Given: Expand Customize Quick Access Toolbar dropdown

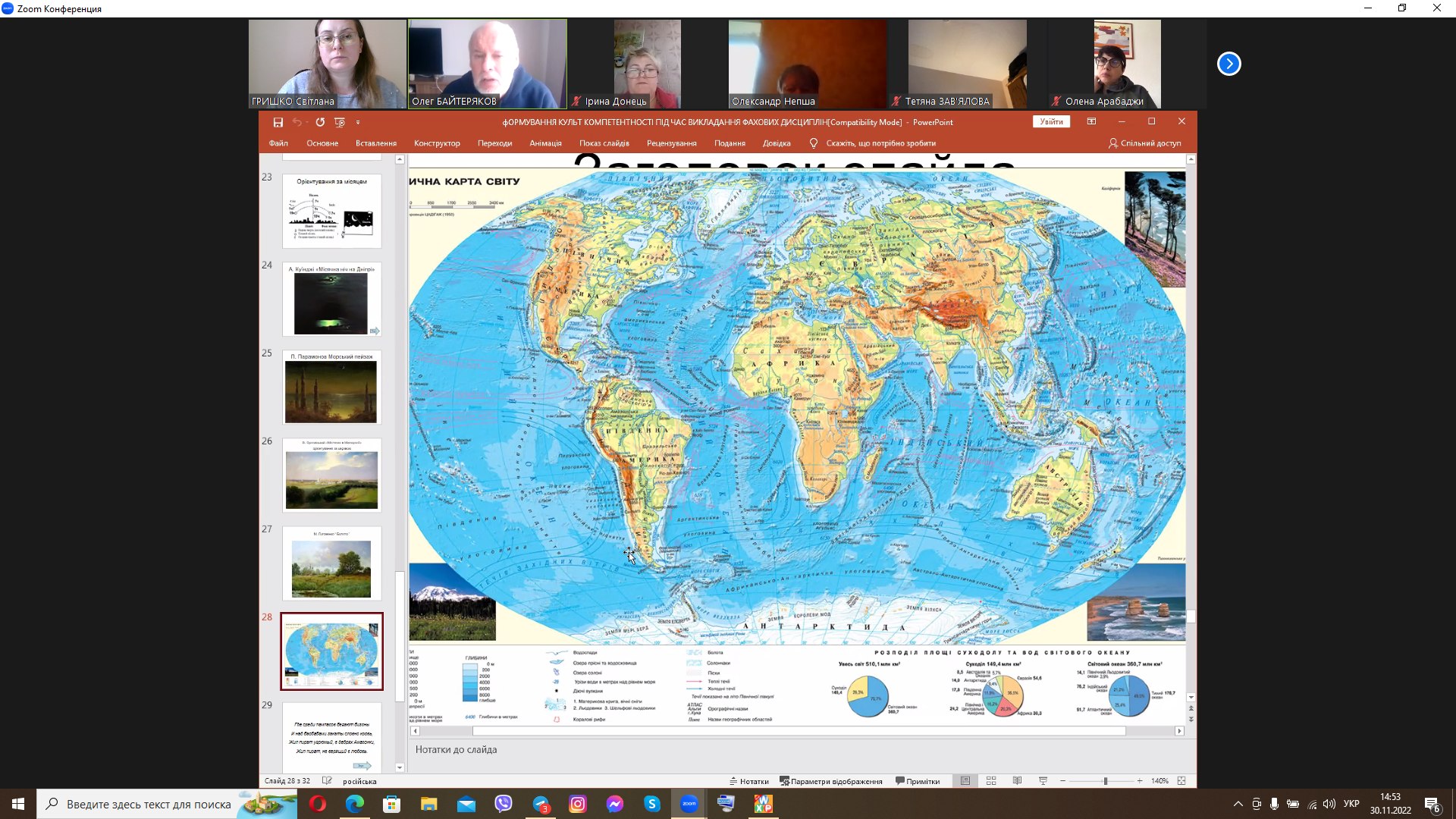Looking at the screenshot, I should [x=358, y=122].
